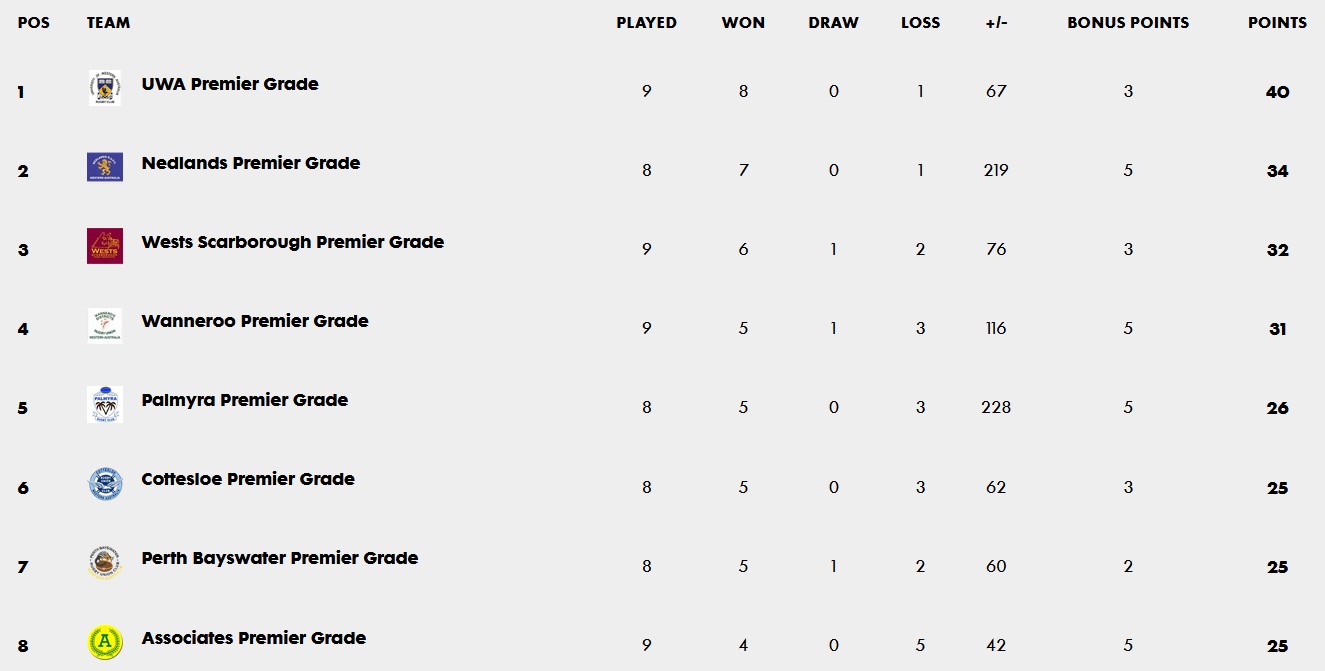Click the Associates green A logo
The height and width of the screenshot is (671, 1325).
click(x=105, y=642)
